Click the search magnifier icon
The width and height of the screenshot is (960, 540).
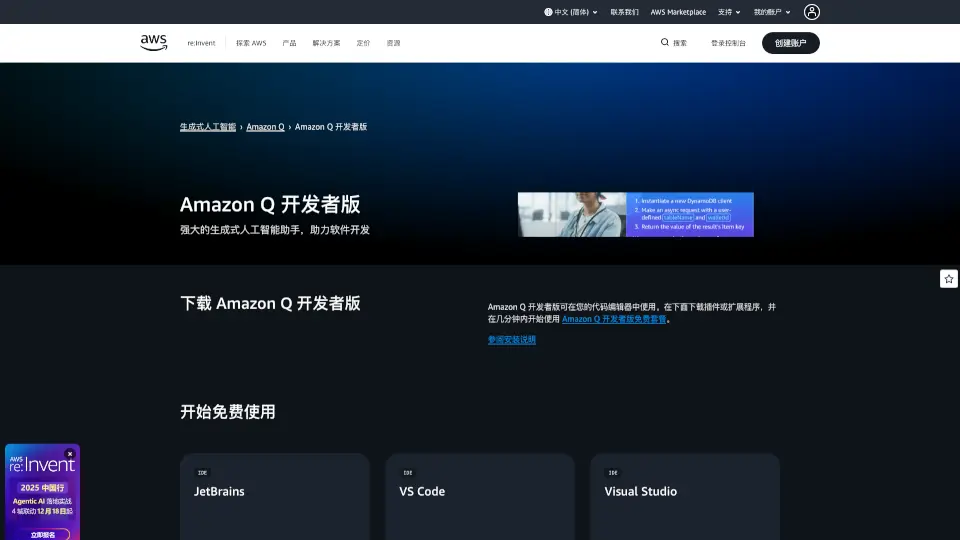(x=664, y=42)
